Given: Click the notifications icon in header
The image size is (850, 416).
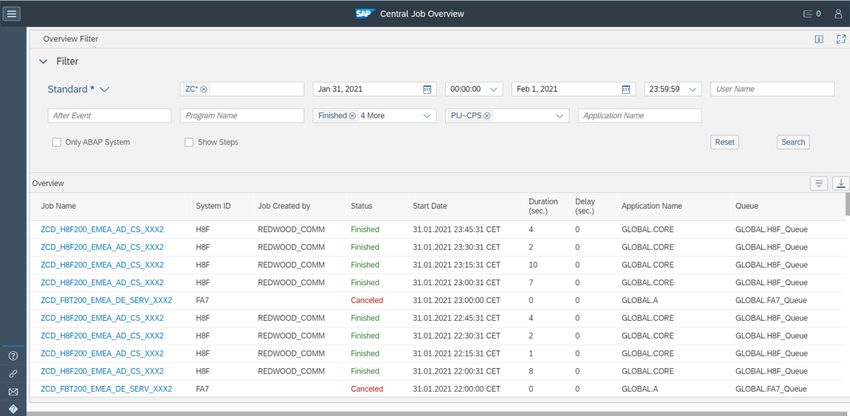Looking at the screenshot, I should click(x=811, y=14).
